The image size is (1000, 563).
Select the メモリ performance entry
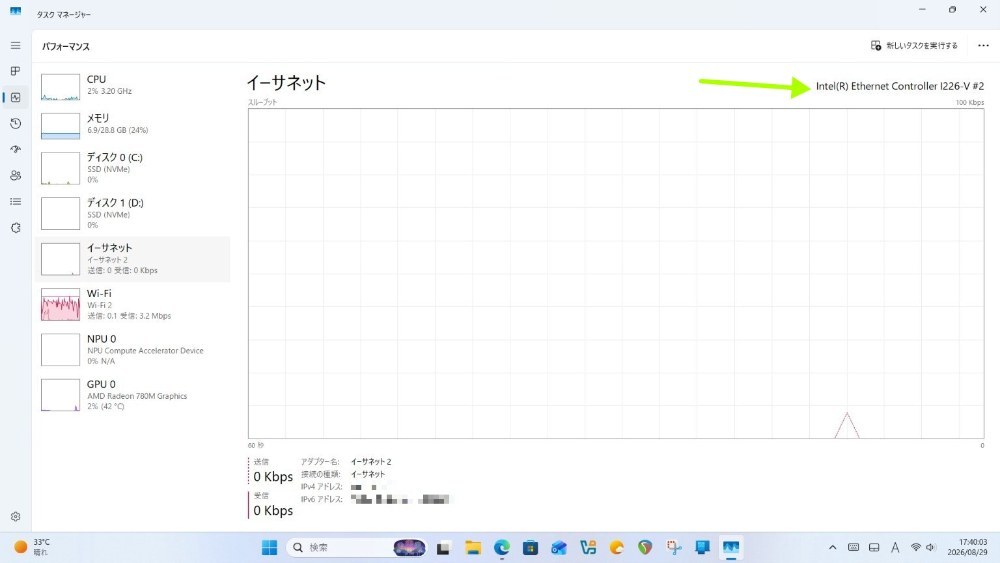tap(132, 126)
